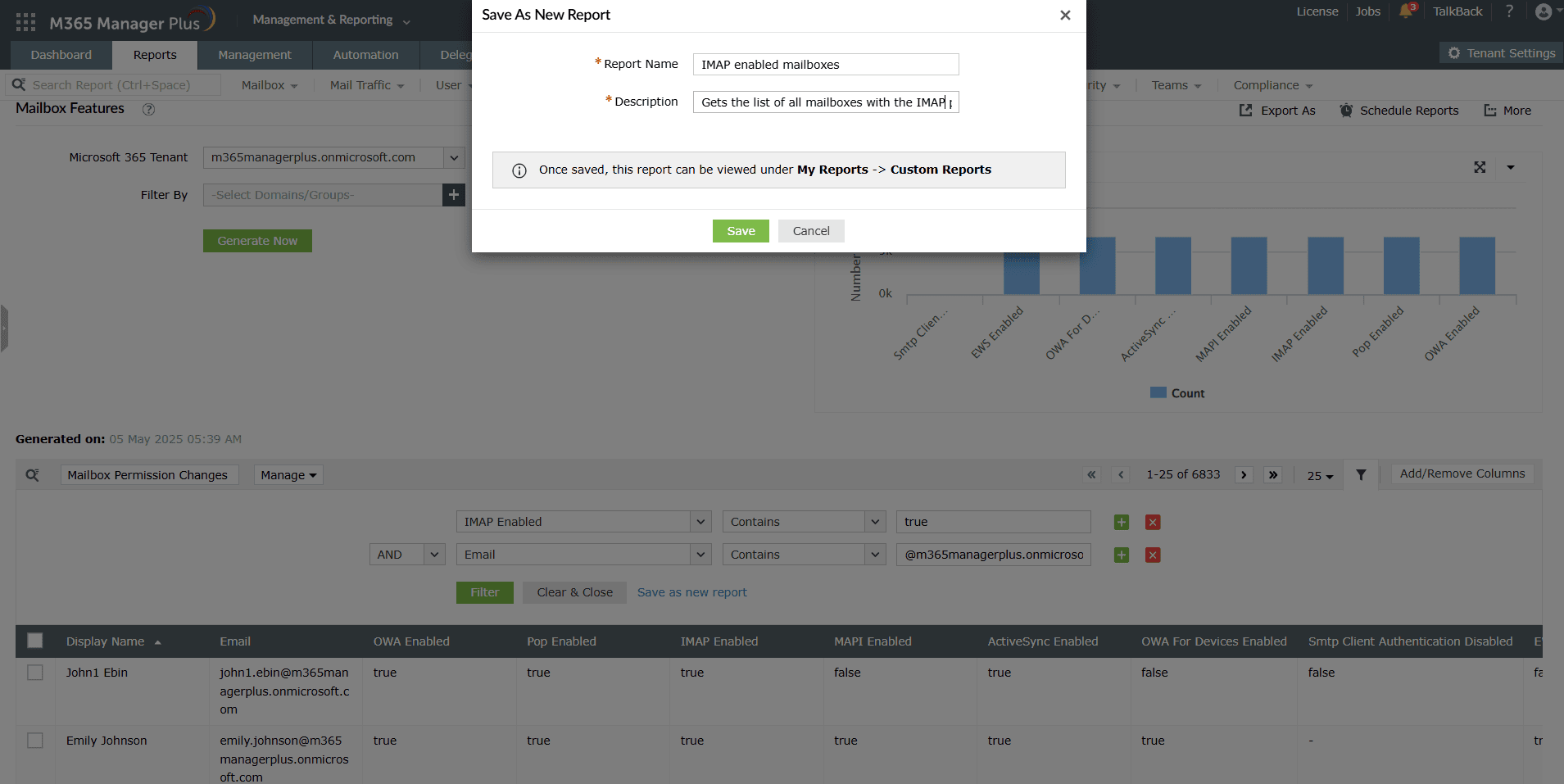Open the apps grid in the top-left corner
This screenshot has height=784, width=1564.
(x=24, y=20)
